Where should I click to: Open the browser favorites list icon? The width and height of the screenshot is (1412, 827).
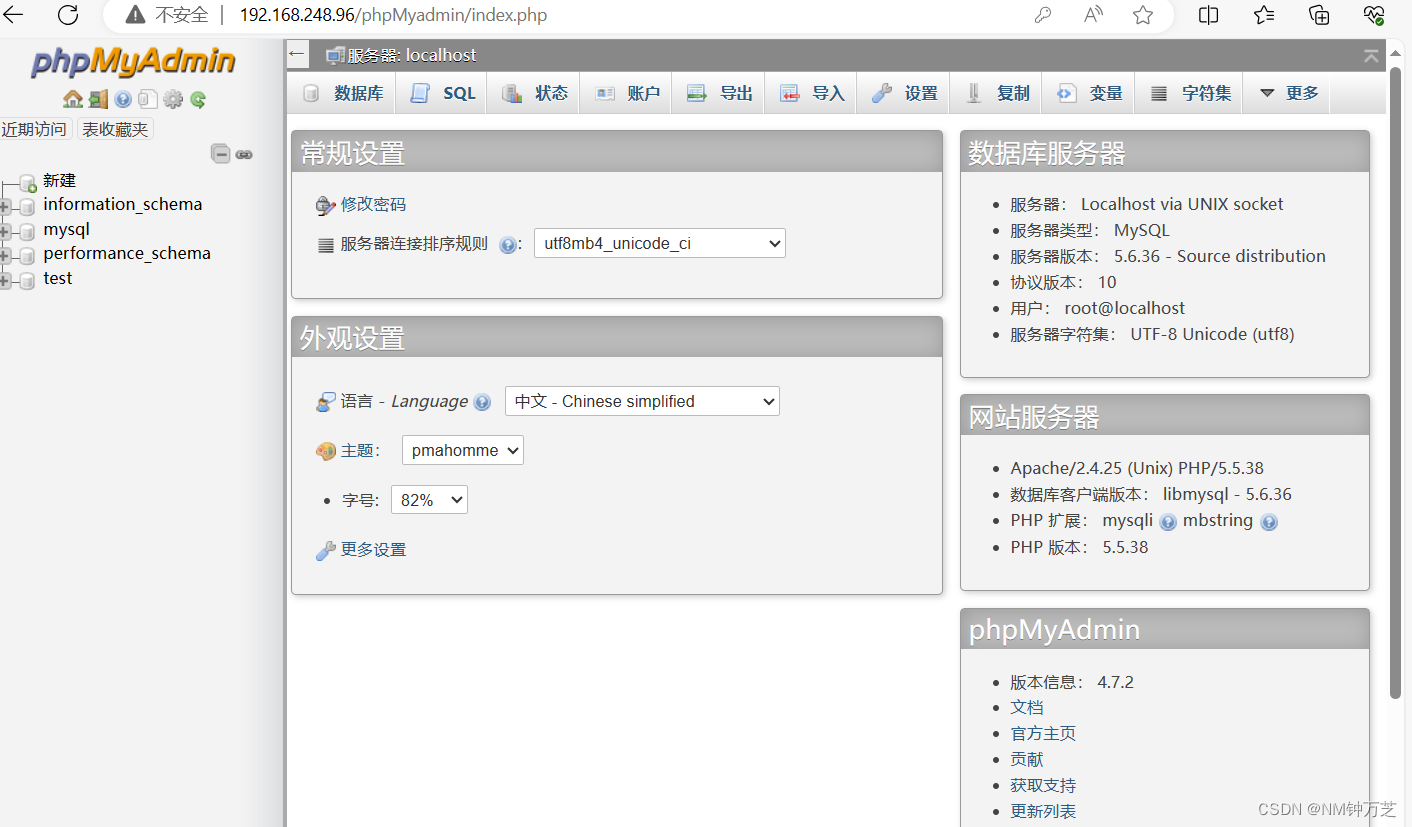tap(1264, 15)
